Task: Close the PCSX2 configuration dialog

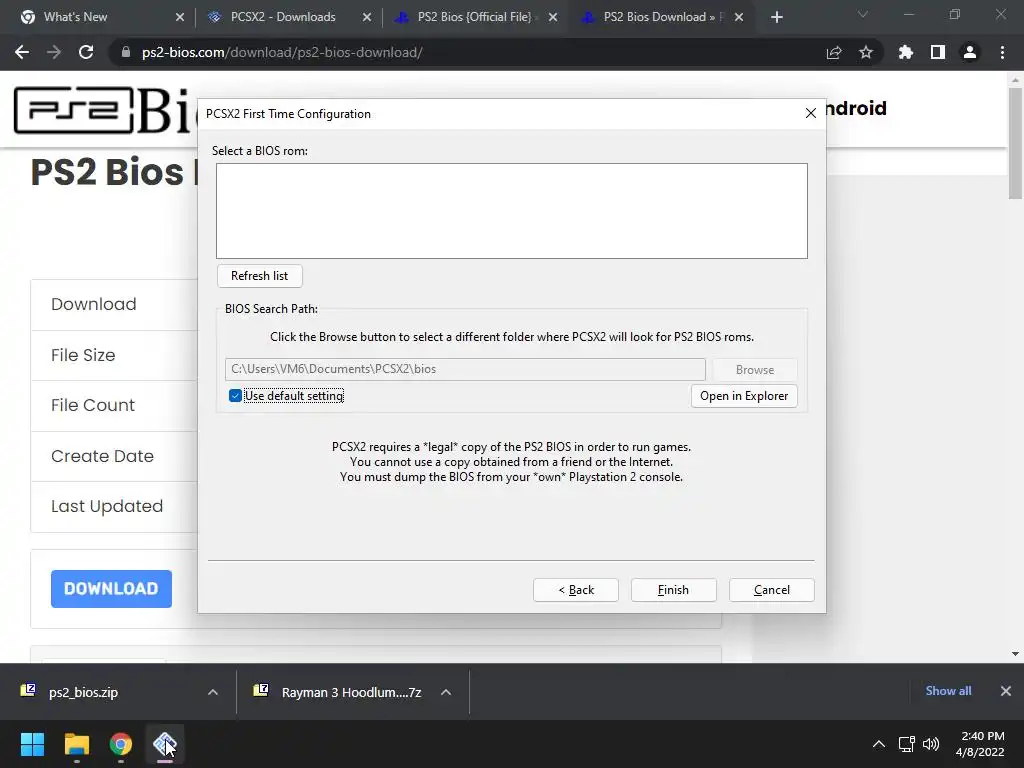Action: pyautogui.click(x=810, y=114)
